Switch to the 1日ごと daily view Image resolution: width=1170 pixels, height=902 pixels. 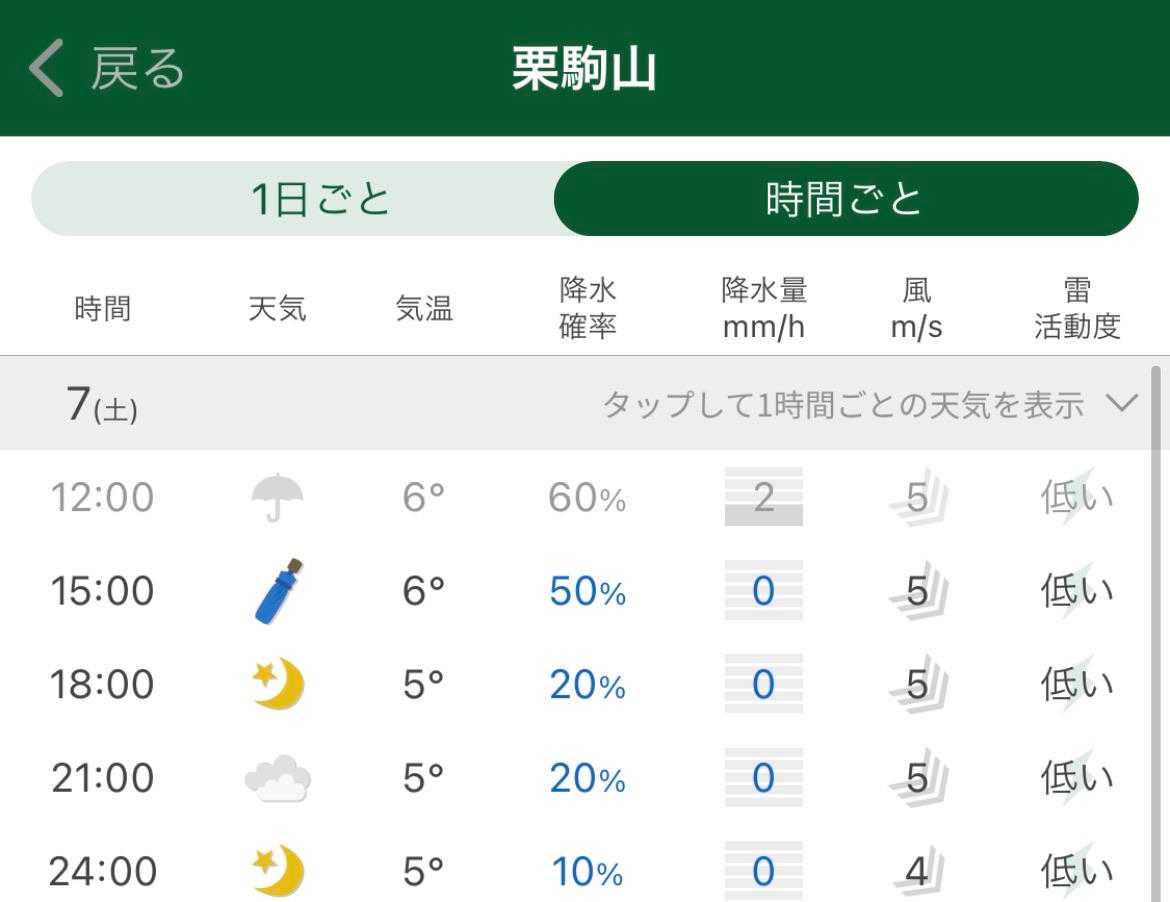[320, 199]
